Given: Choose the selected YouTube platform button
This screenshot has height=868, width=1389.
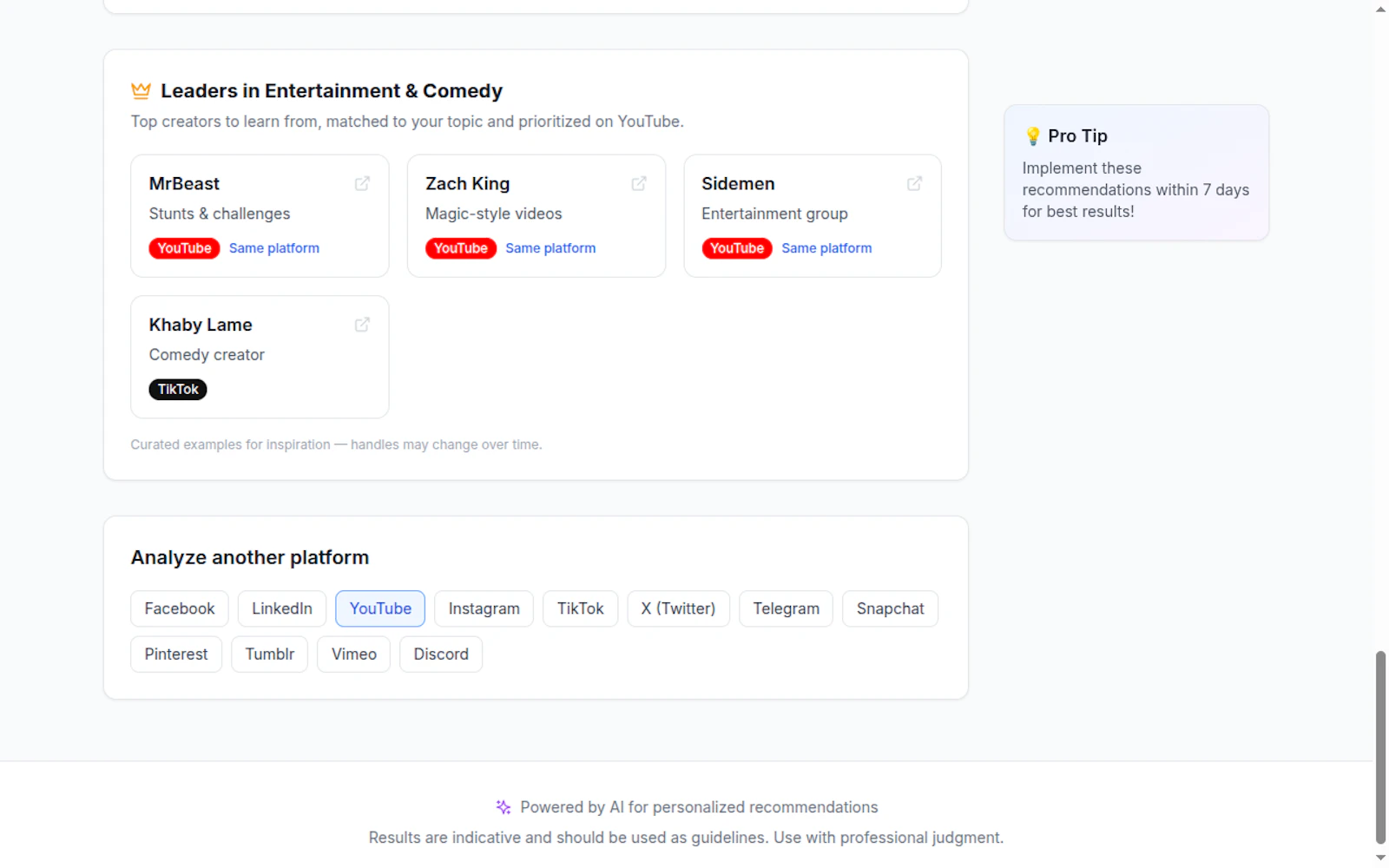Looking at the screenshot, I should [380, 608].
